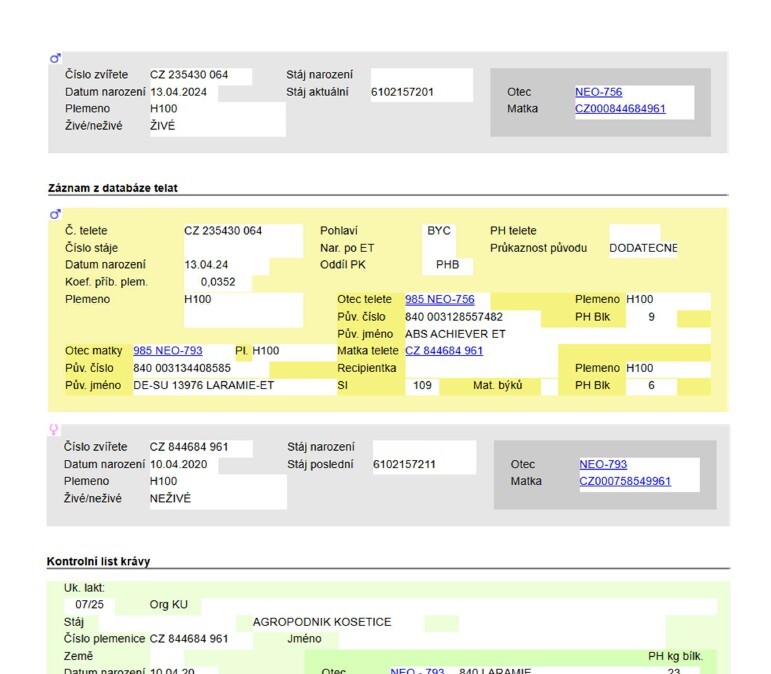
Task: Select the original number 840 003128557482
Action: point(454,317)
